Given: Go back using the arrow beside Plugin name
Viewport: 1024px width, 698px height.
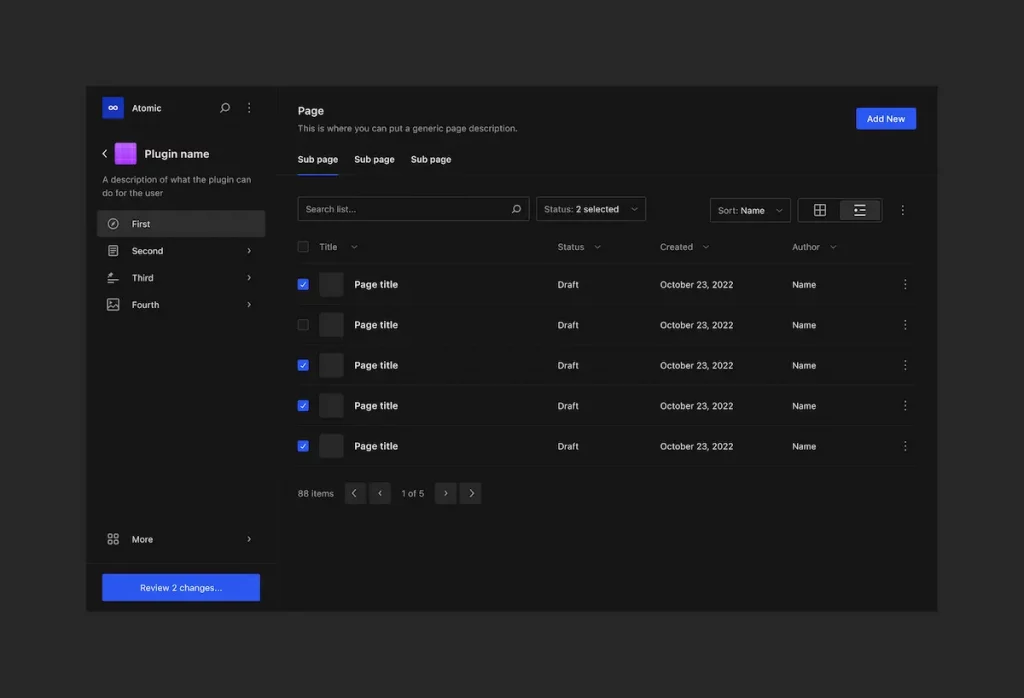Looking at the screenshot, I should [105, 154].
